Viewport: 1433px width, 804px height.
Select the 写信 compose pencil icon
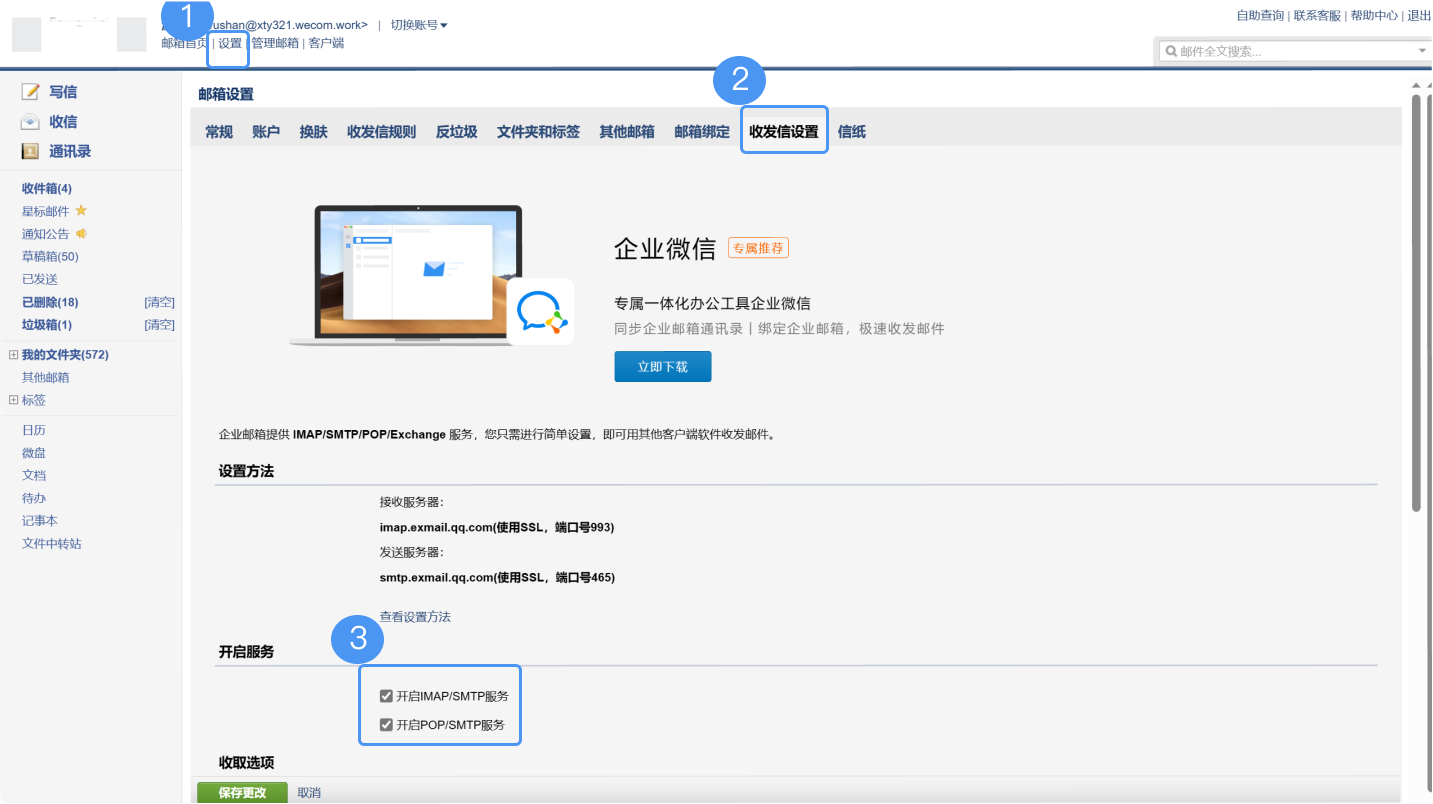click(30, 91)
